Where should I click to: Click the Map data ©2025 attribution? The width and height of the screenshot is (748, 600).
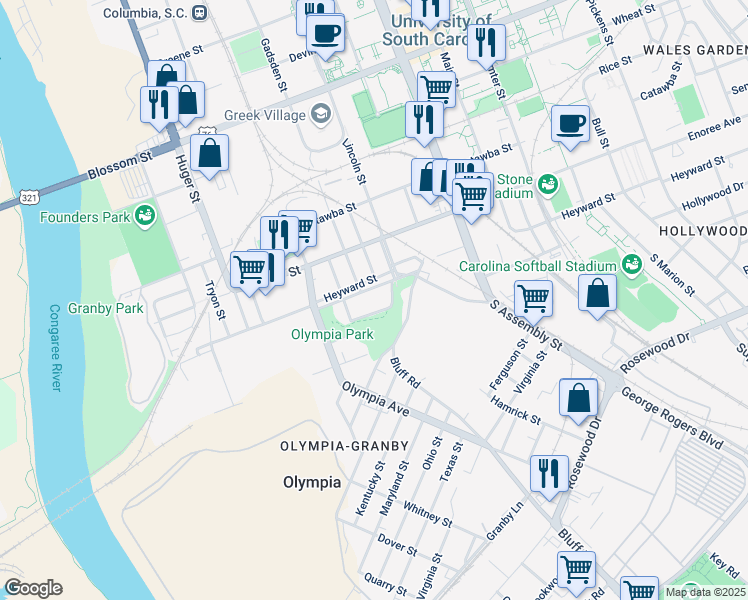pos(705,592)
